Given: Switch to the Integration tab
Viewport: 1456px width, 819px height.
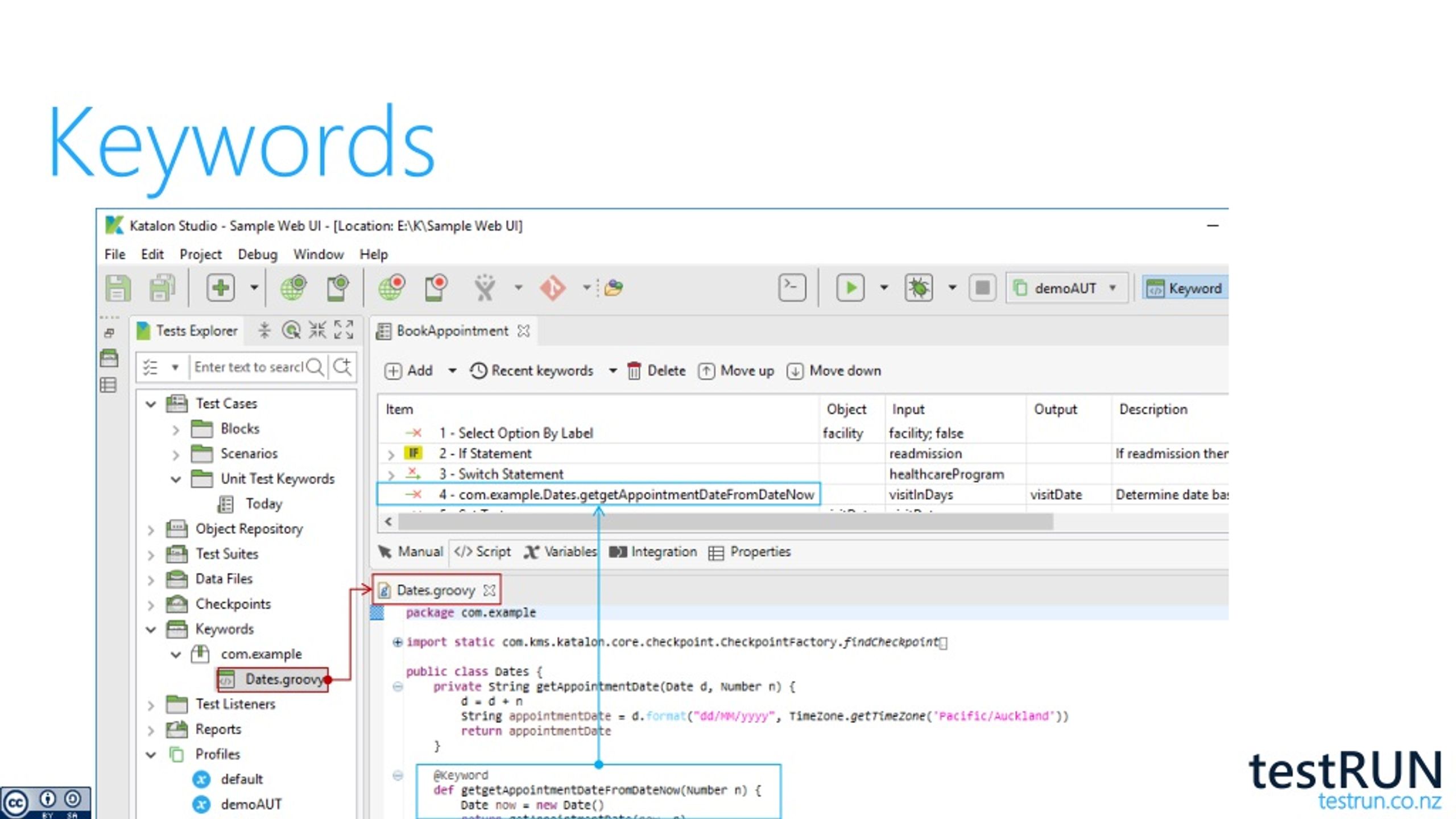Looking at the screenshot, I should [653, 552].
